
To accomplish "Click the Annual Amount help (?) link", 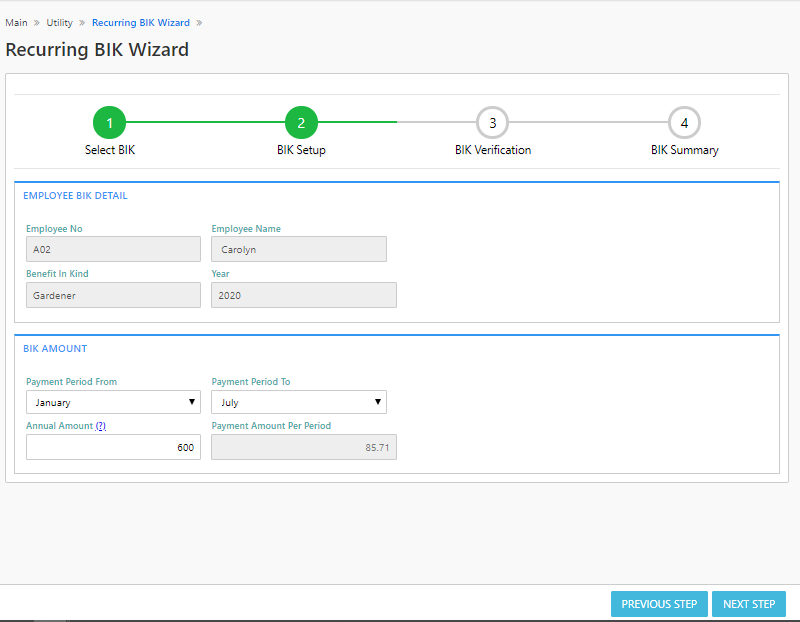I will click(101, 426).
